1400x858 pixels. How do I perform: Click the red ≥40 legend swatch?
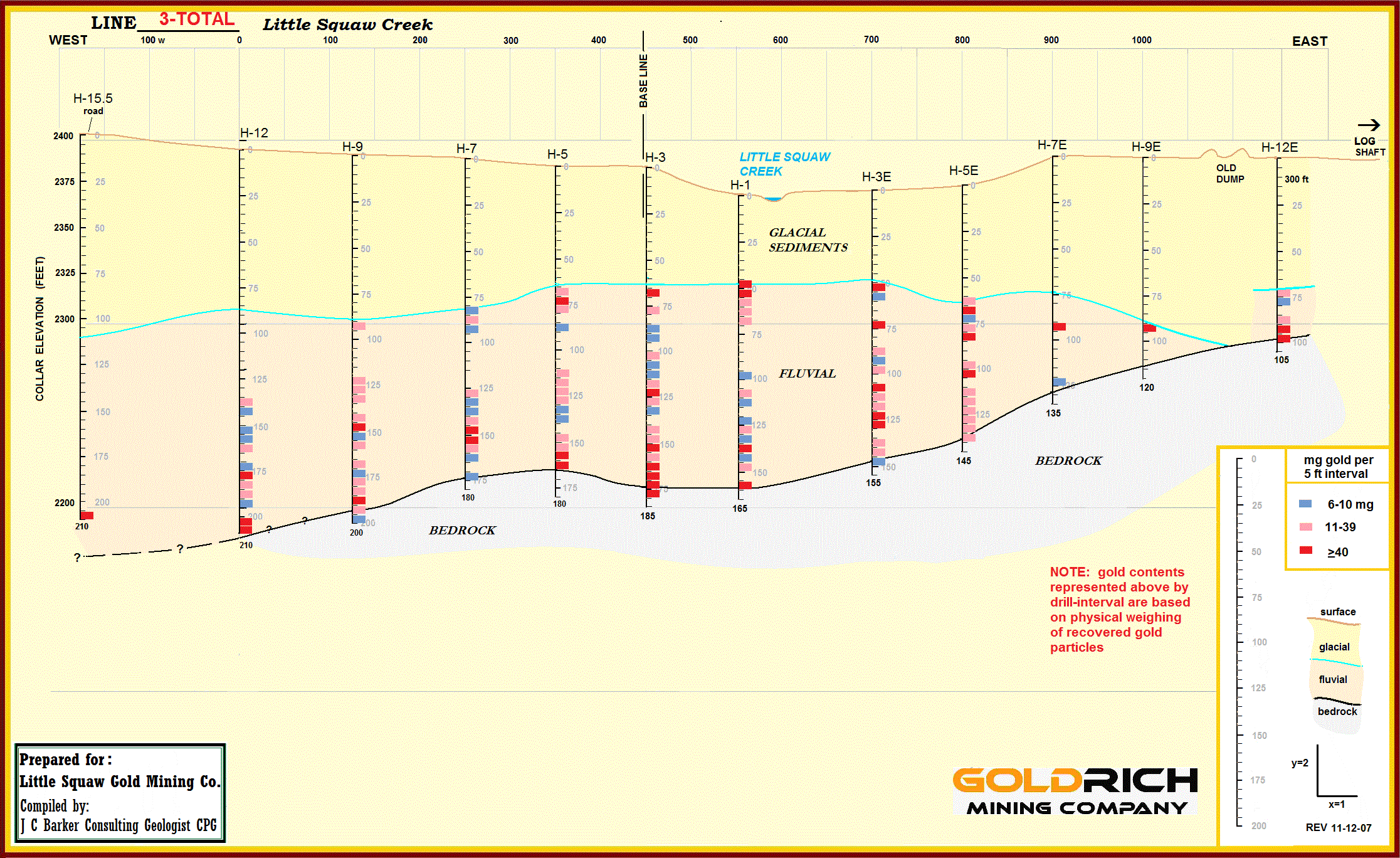(1306, 550)
